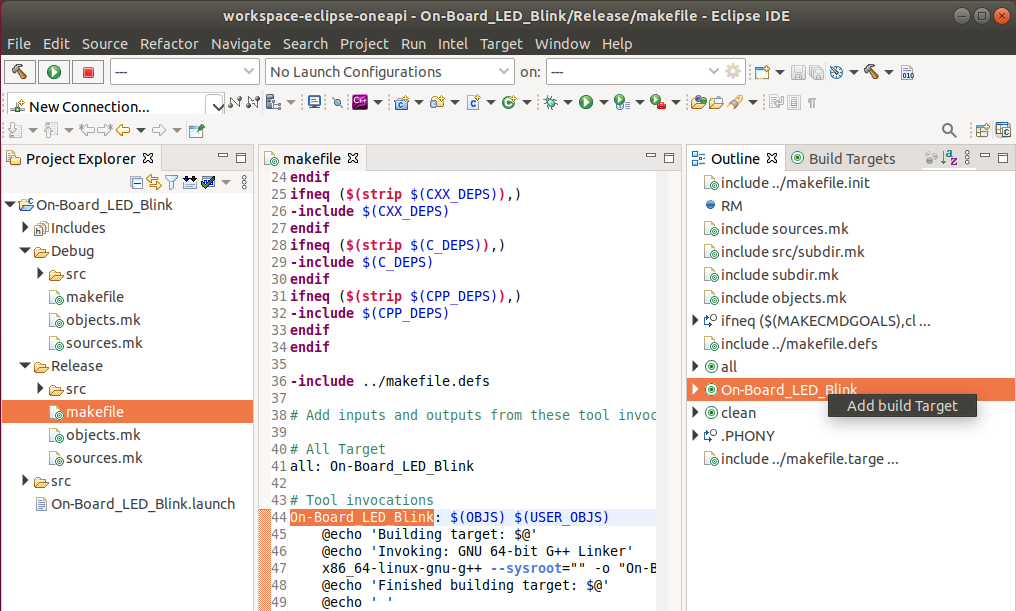This screenshot has width=1016, height=611.
Task: Toggle Link with Editor in Project Explorer
Action: pos(154,182)
